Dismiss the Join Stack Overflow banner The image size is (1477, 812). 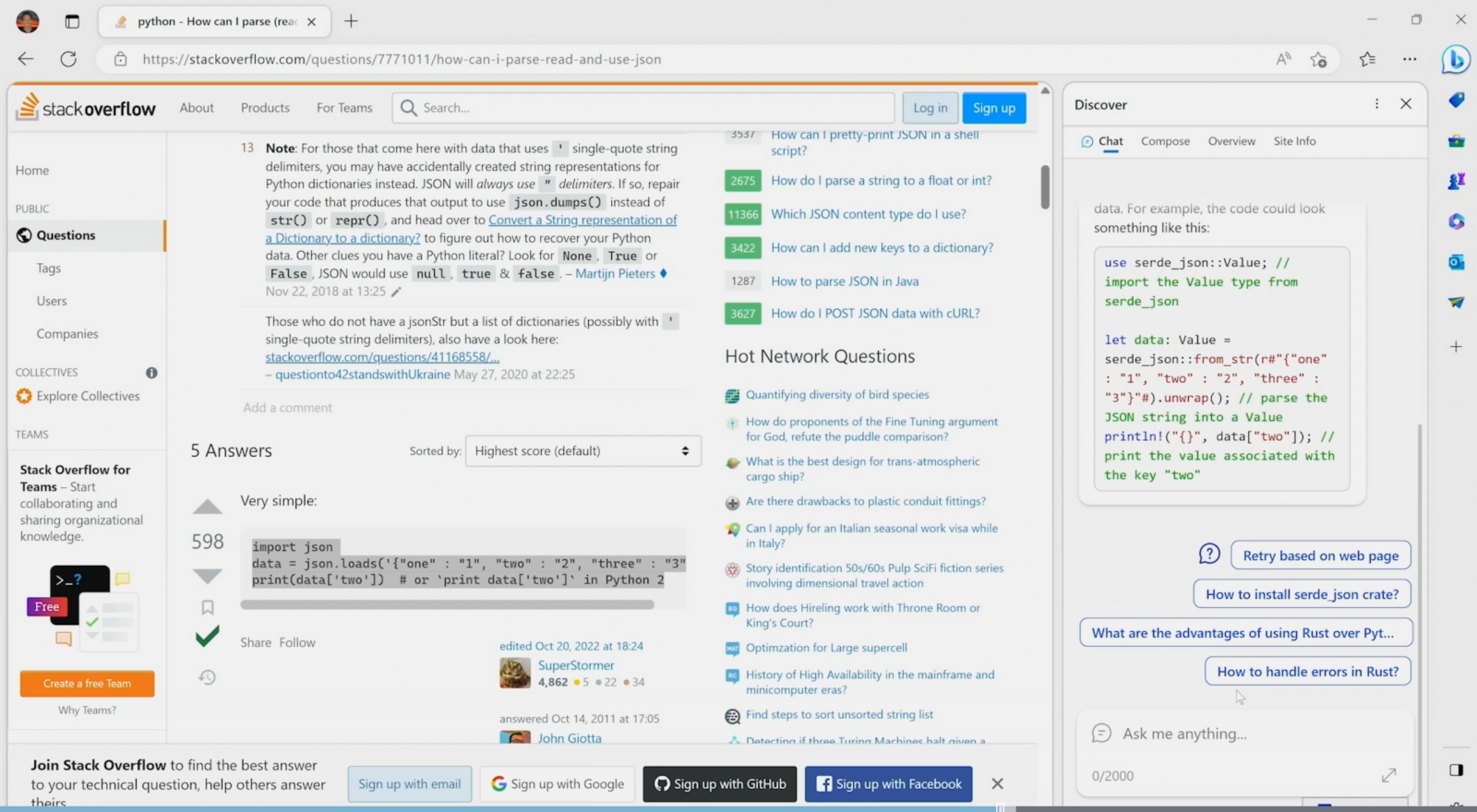[x=997, y=783]
